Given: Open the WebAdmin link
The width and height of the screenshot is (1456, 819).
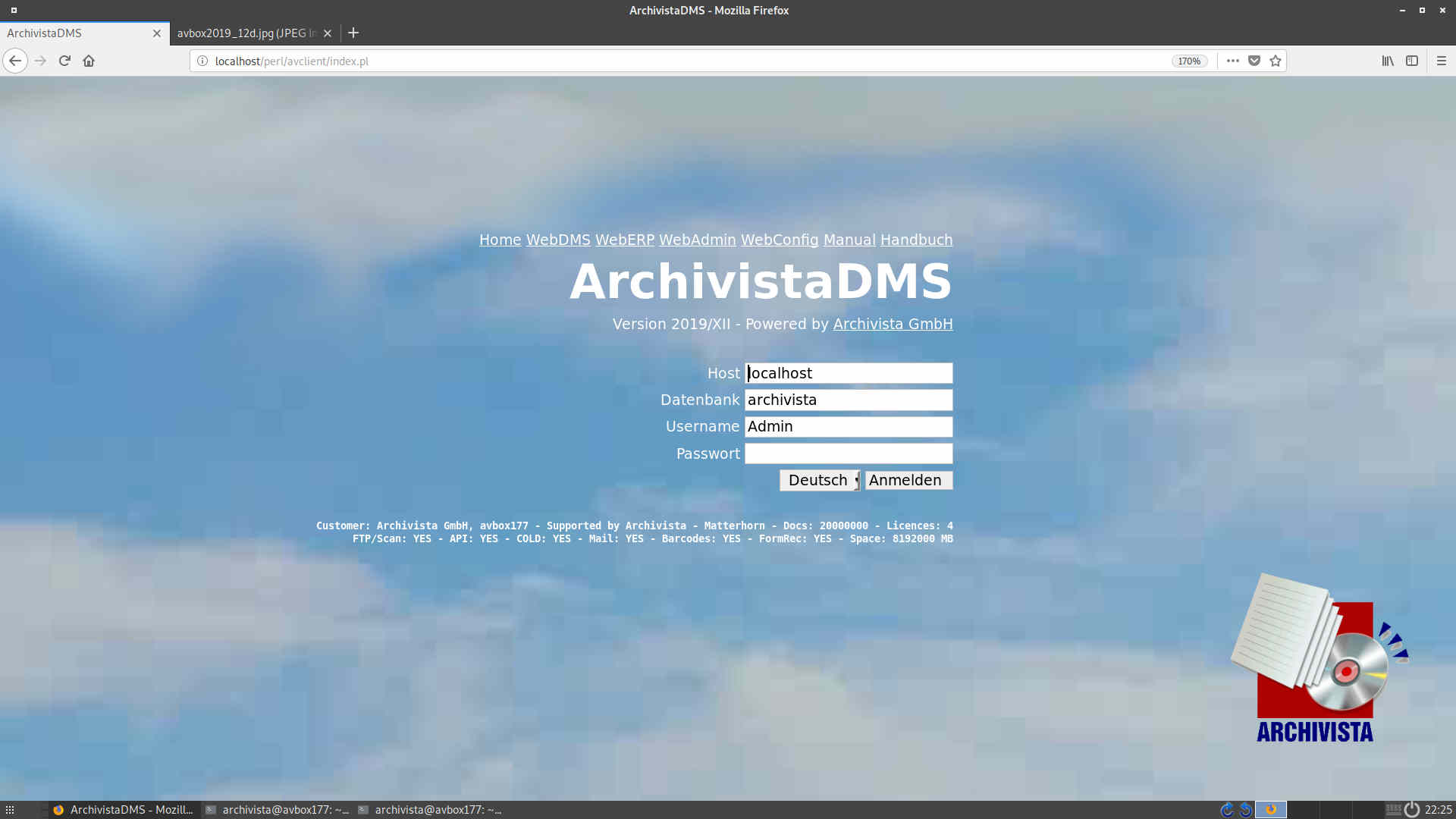Looking at the screenshot, I should (x=698, y=240).
